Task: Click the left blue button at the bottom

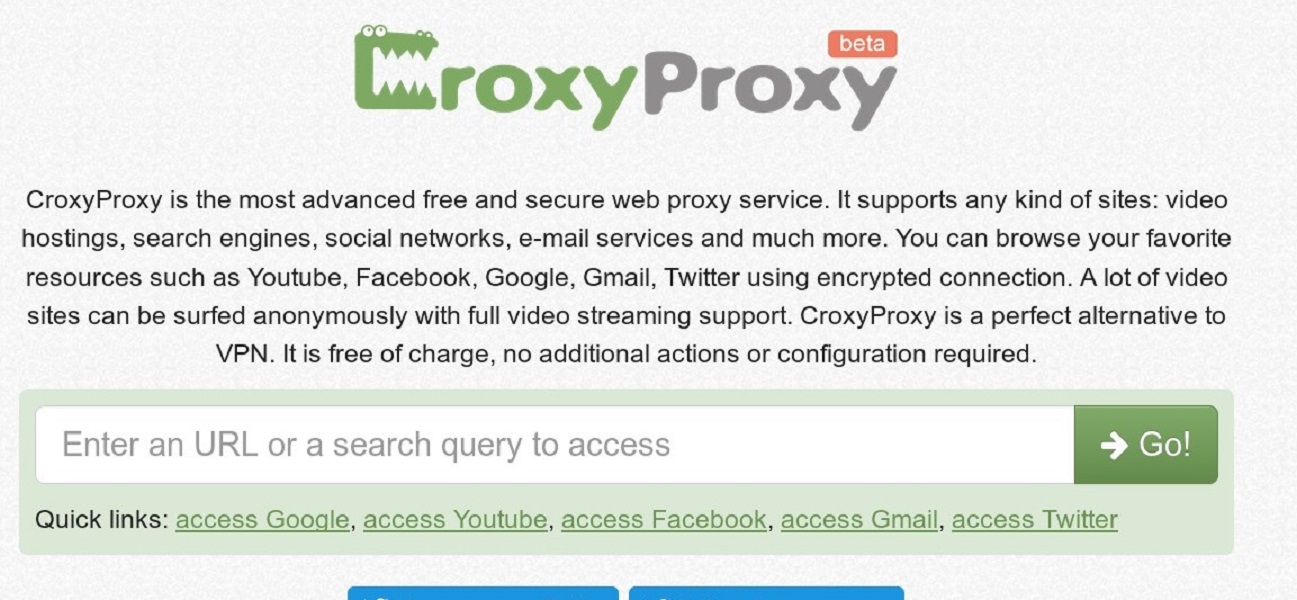Action: [x=483, y=594]
